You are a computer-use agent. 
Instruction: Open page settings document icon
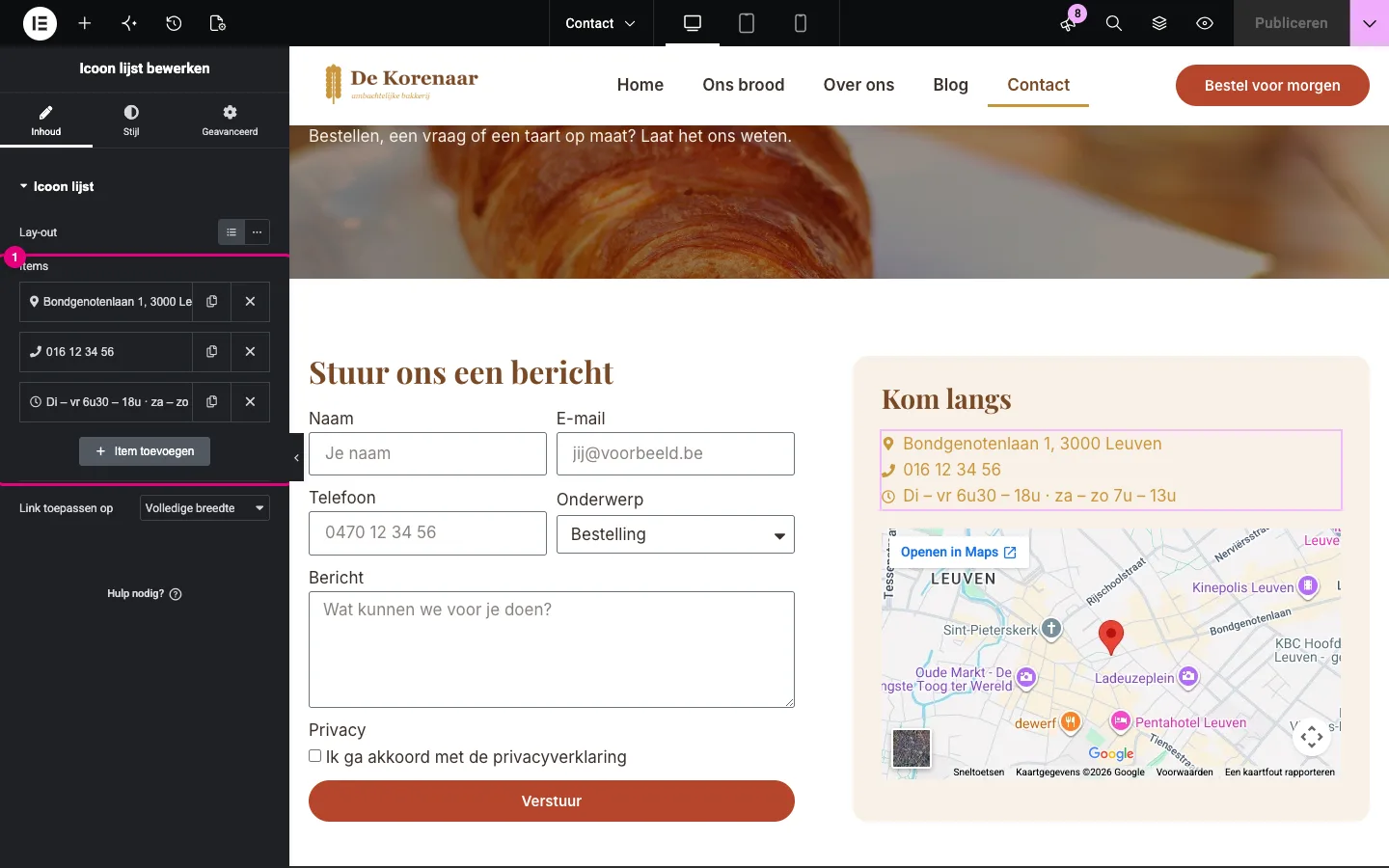pyautogui.click(x=218, y=23)
